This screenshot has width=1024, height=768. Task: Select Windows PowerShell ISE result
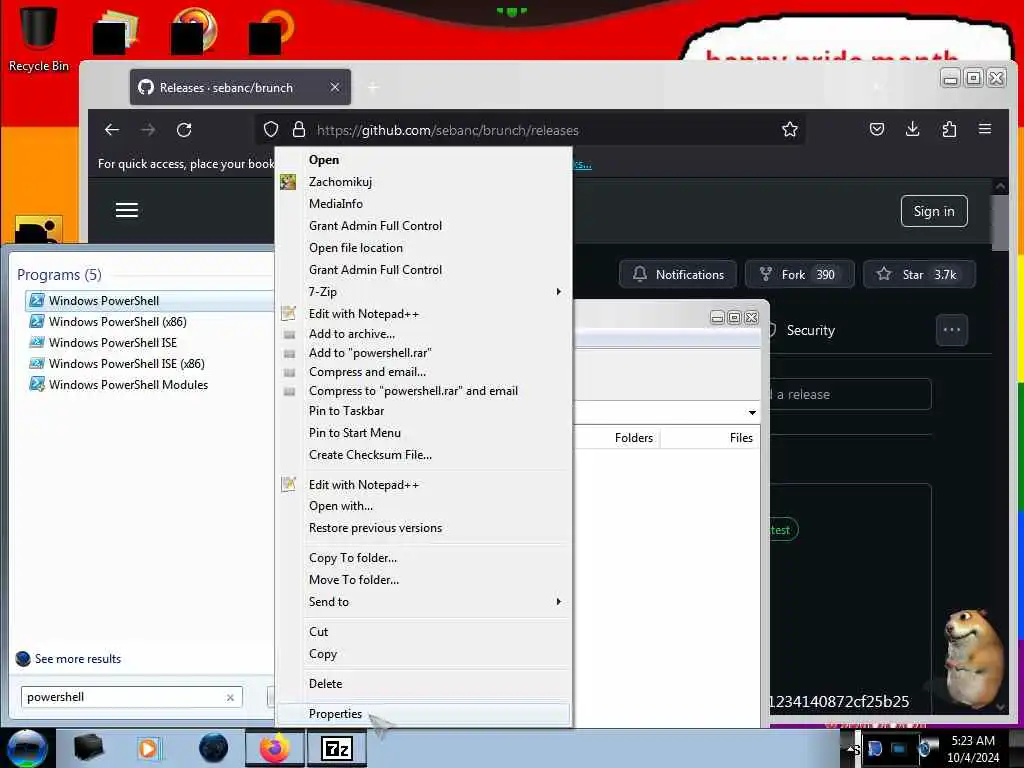coord(149,342)
